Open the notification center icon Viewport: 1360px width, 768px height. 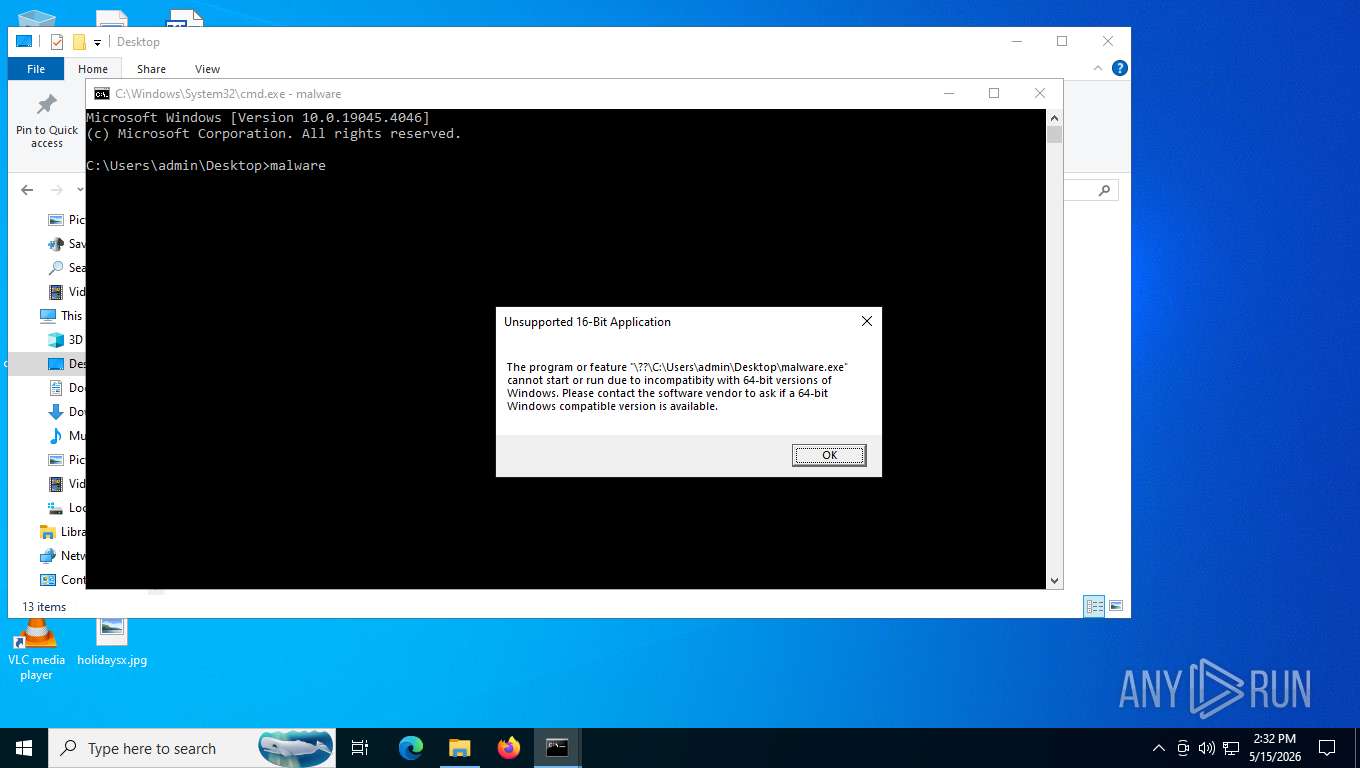[1327, 748]
